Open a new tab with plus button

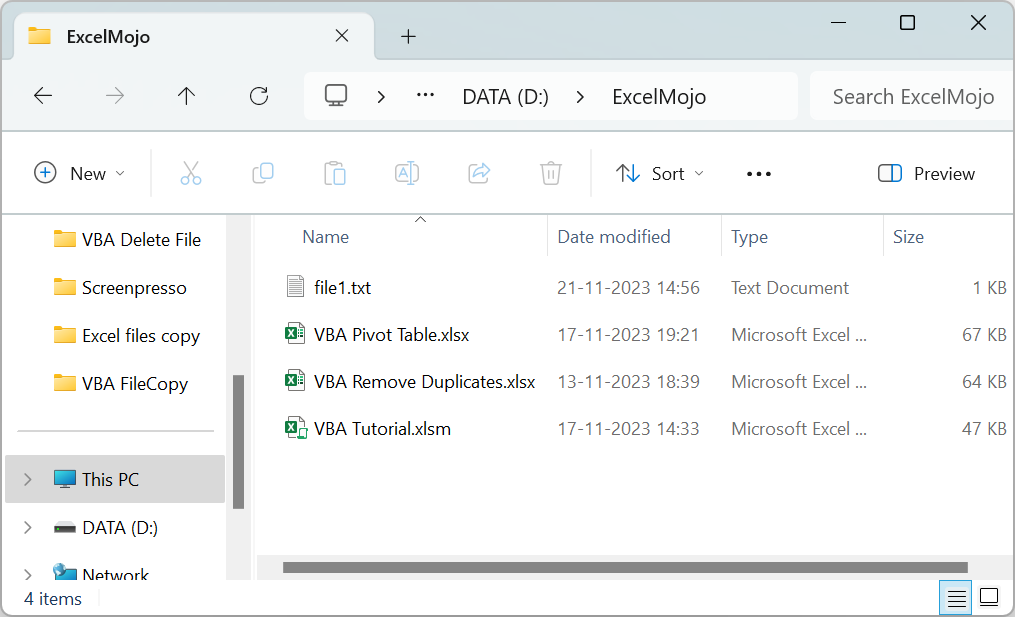coord(408,36)
